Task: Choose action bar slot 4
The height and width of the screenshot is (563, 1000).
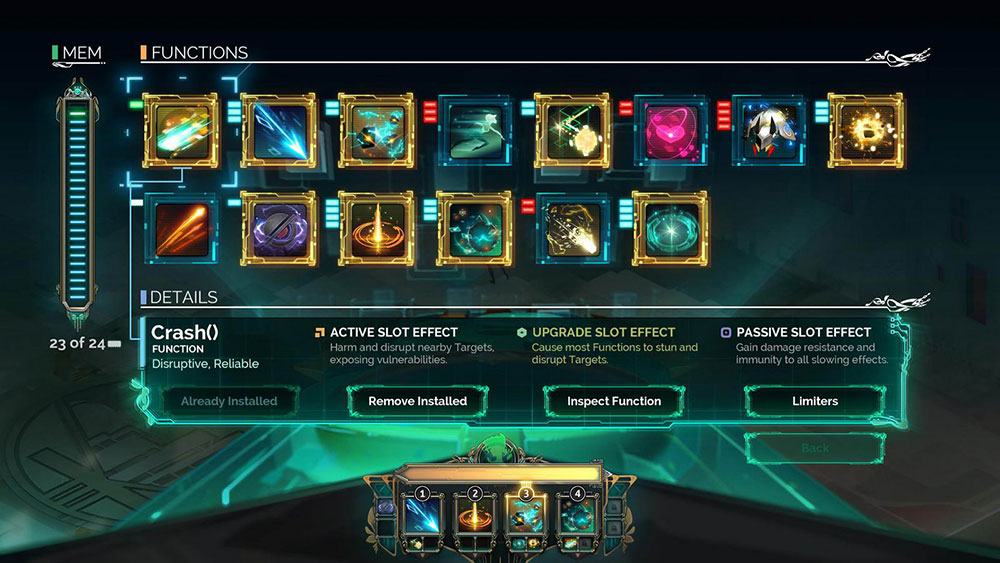Action: 577,515
